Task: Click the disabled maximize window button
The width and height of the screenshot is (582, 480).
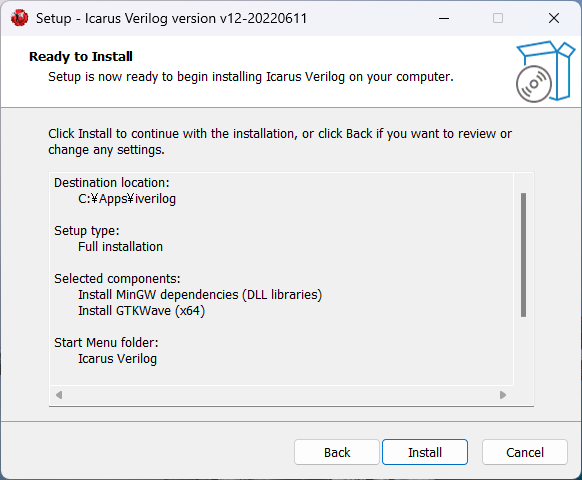Action: tap(498, 18)
